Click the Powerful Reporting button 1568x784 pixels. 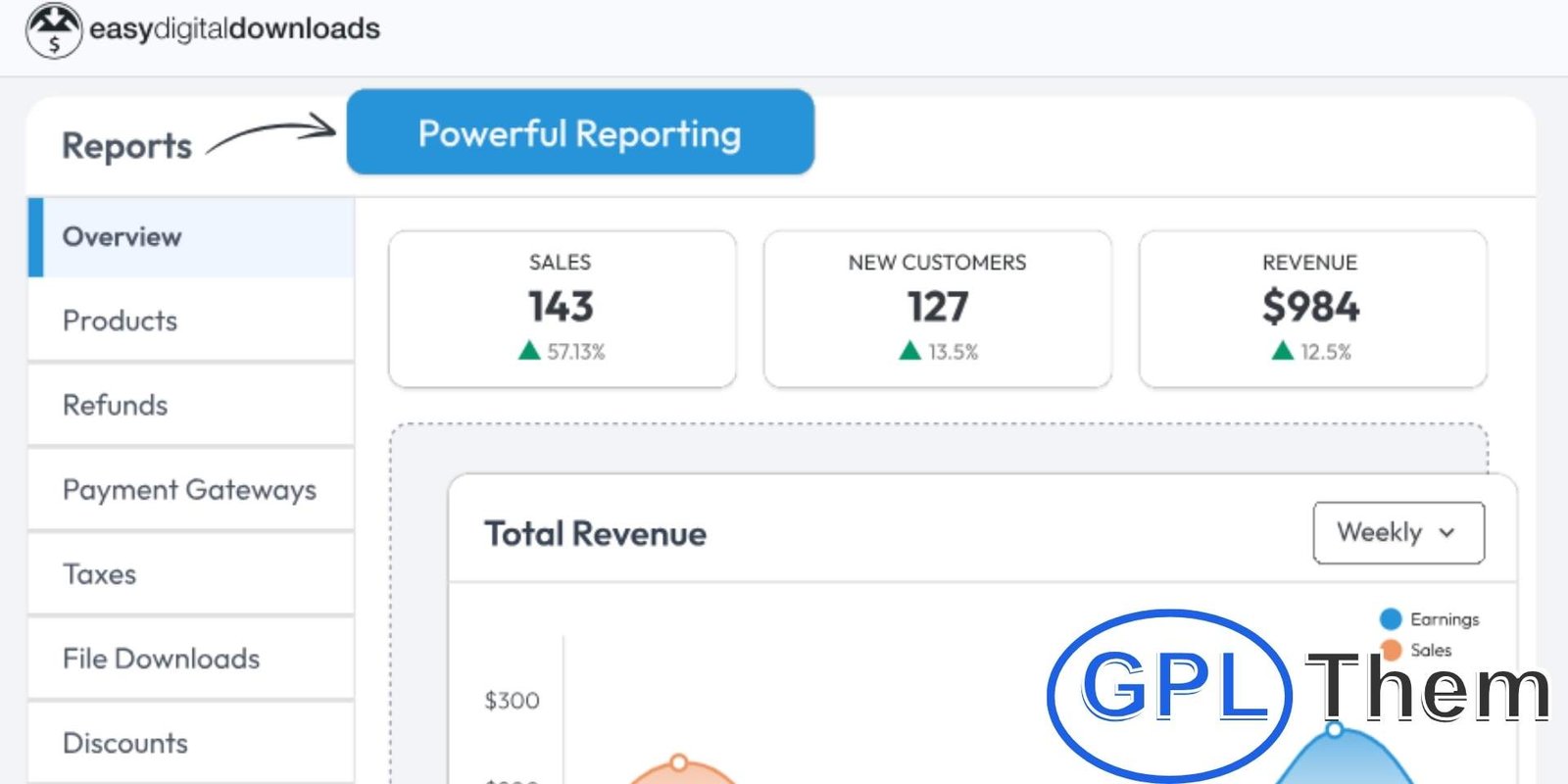pos(580,133)
